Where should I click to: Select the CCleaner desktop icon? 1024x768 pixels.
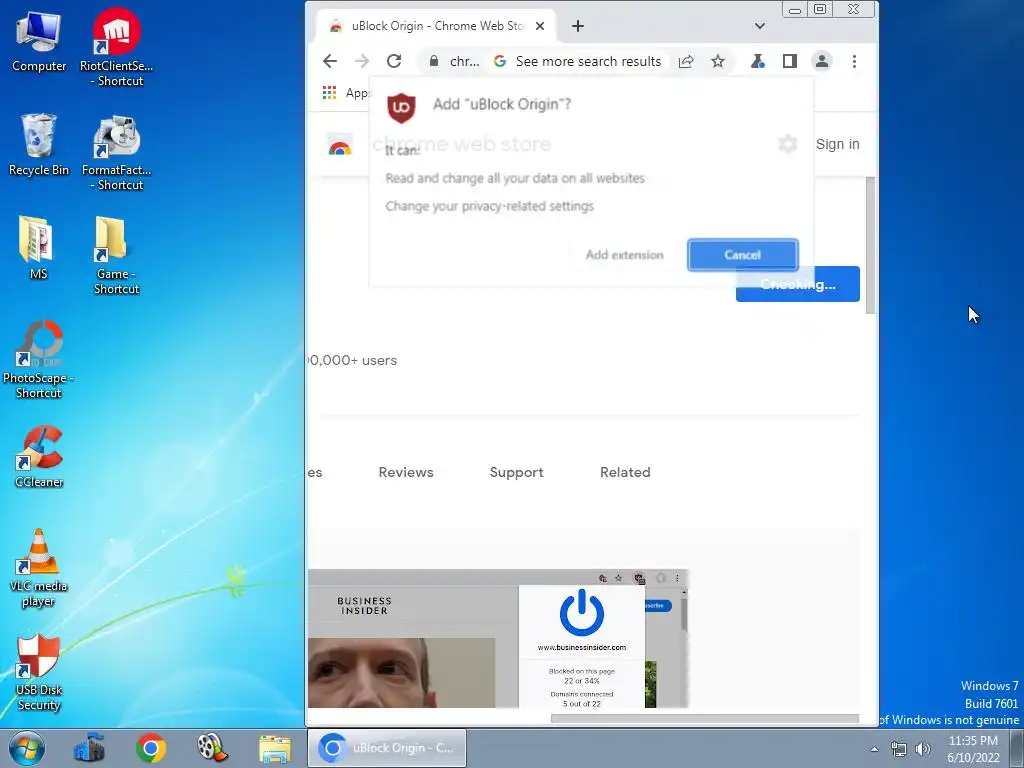[39, 457]
